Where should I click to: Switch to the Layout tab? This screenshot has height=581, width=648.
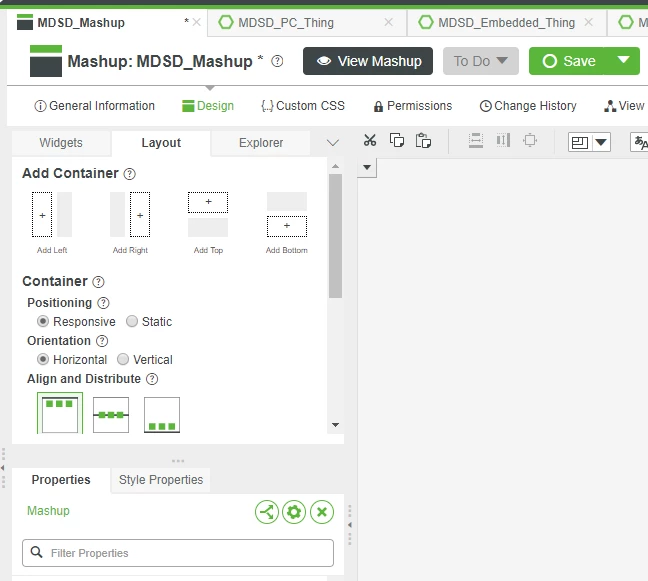click(161, 143)
